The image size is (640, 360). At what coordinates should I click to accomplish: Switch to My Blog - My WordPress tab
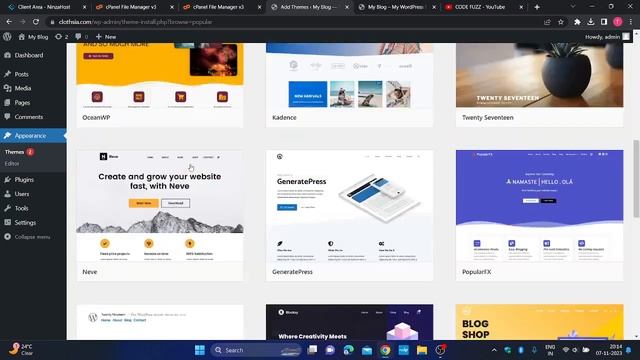pyautogui.click(x=395, y=7)
